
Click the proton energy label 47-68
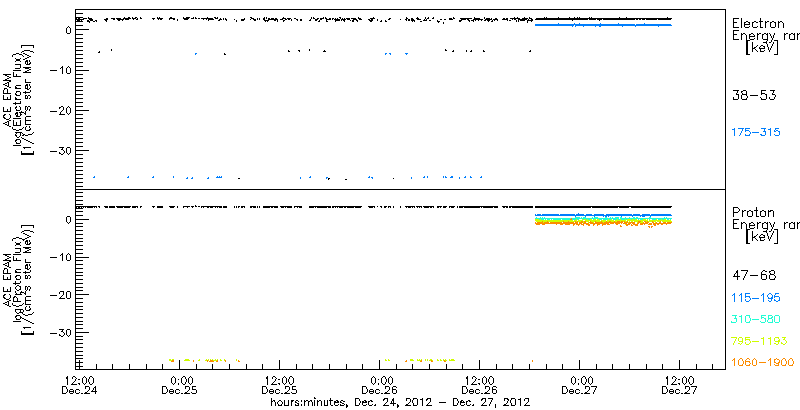[x=754, y=276]
